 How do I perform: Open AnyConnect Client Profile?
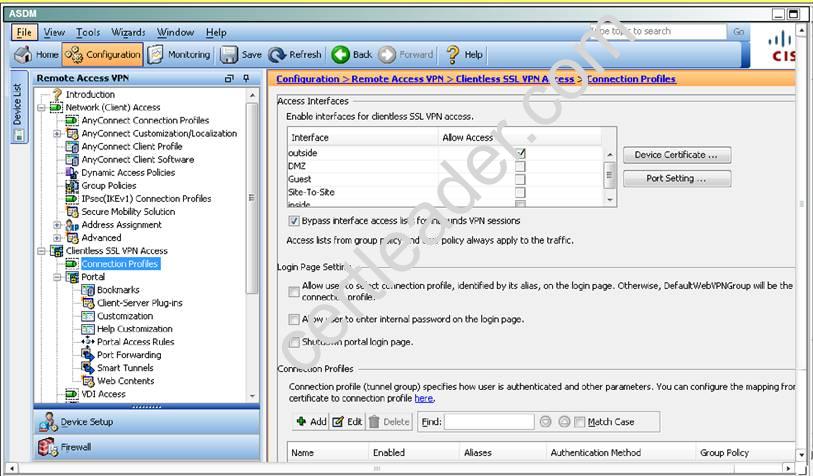[132, 146]
